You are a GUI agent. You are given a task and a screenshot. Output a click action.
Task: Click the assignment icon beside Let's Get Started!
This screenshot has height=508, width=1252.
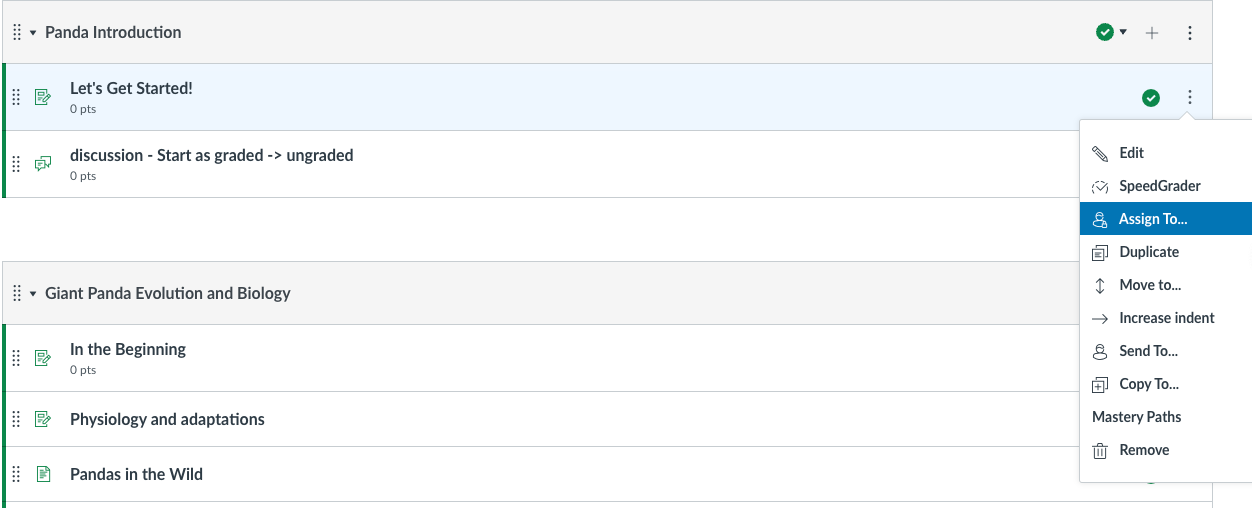click(x=43, y=97)
